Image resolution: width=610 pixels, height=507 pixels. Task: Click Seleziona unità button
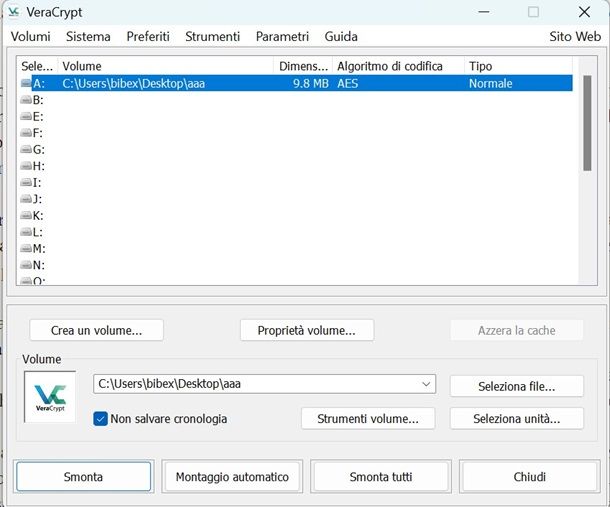click(517, 419)
